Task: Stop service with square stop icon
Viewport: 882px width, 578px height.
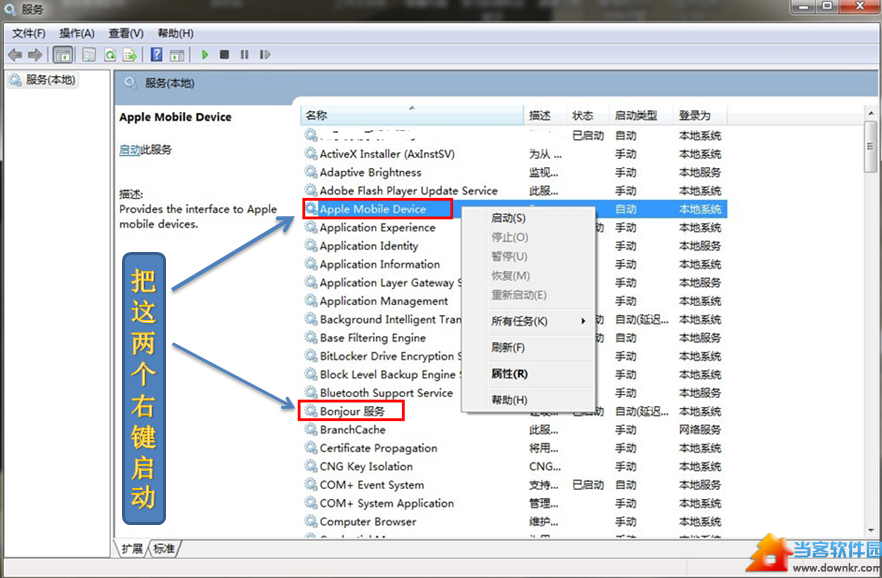Action: pos(224,55)
